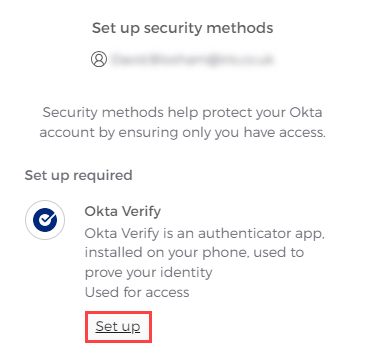
Task: Click the word "Verify" in the method title
Action: click(141, 211)
